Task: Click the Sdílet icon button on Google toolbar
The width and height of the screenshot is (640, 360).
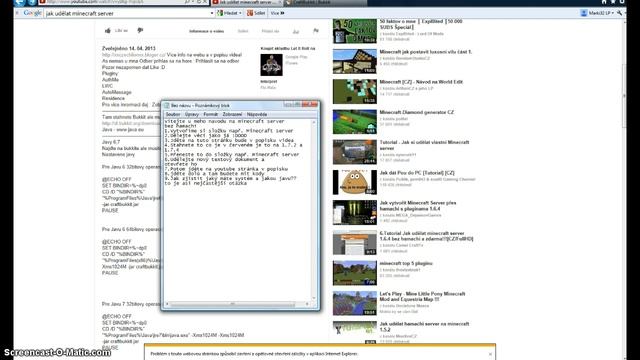Action: point(256,13)
